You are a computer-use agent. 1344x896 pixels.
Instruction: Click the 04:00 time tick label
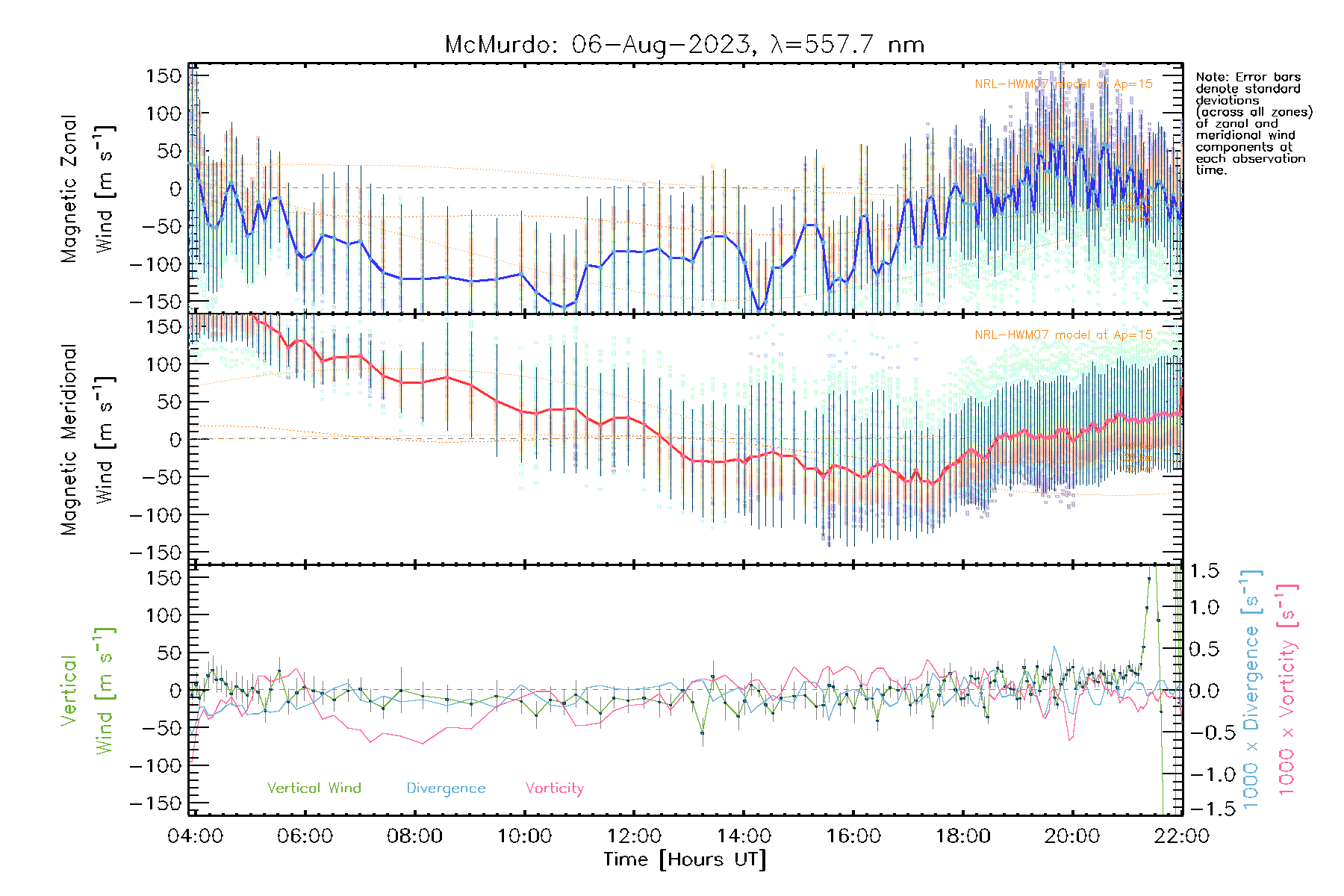click(x=195, y=836)
